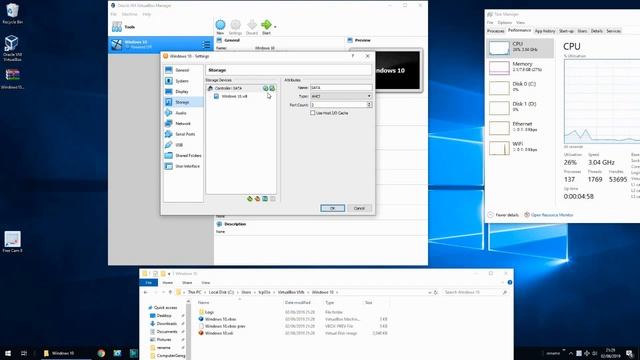Image resolution: width=640 pixels, height=360 pixels.
Task: Click Cancel in Settings dialog
Action: [x=359, y=208]
